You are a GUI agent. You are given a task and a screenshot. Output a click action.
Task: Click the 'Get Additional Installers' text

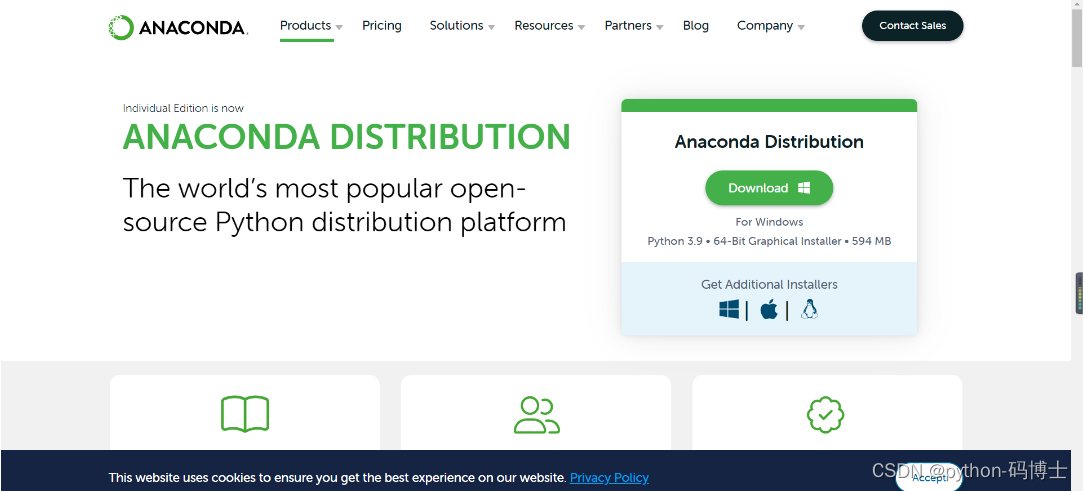769,284
